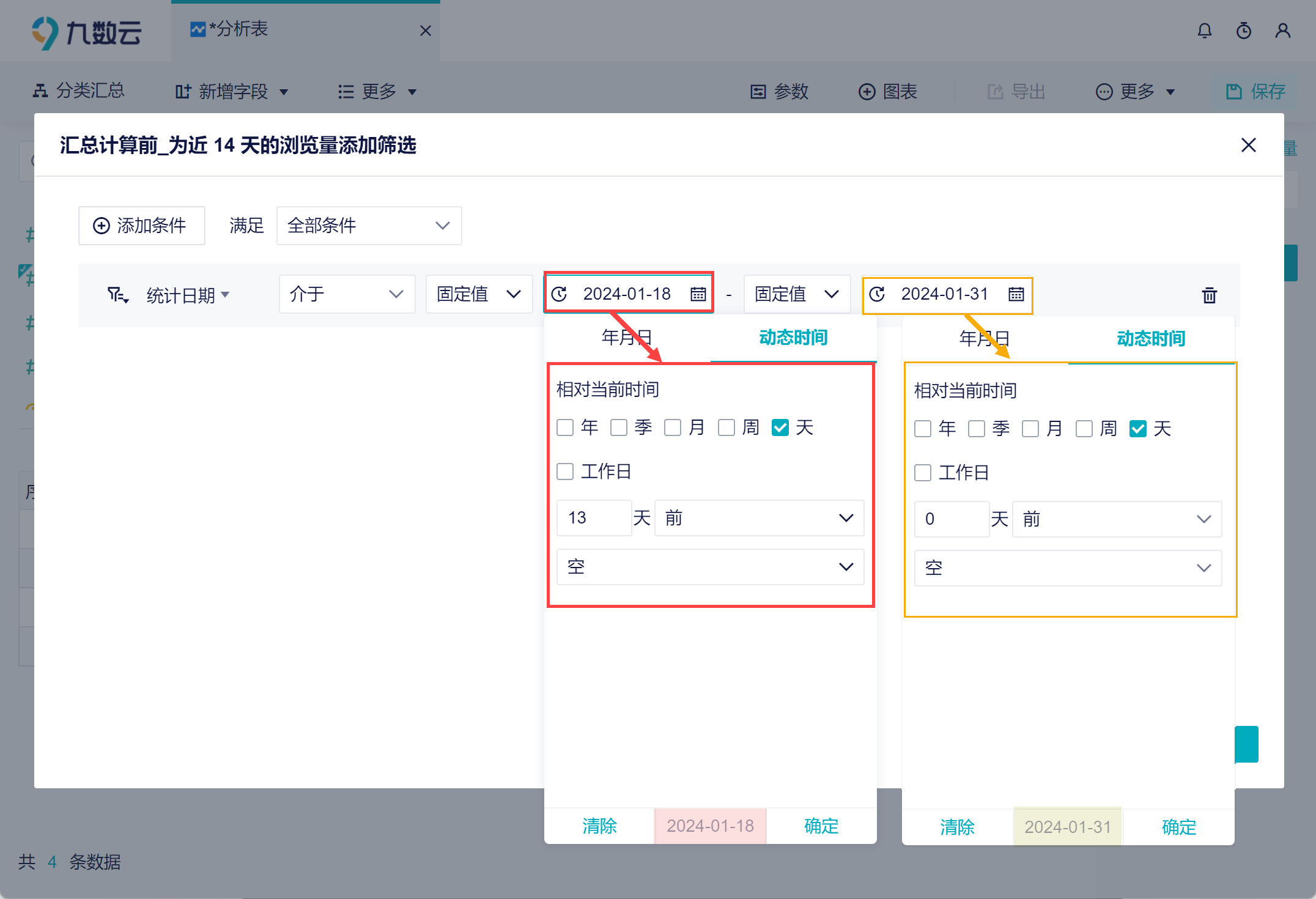Expand the 前 dropdown next to 13 天
Viewport: 1316px width, 899px height.
tap(758, 518)
